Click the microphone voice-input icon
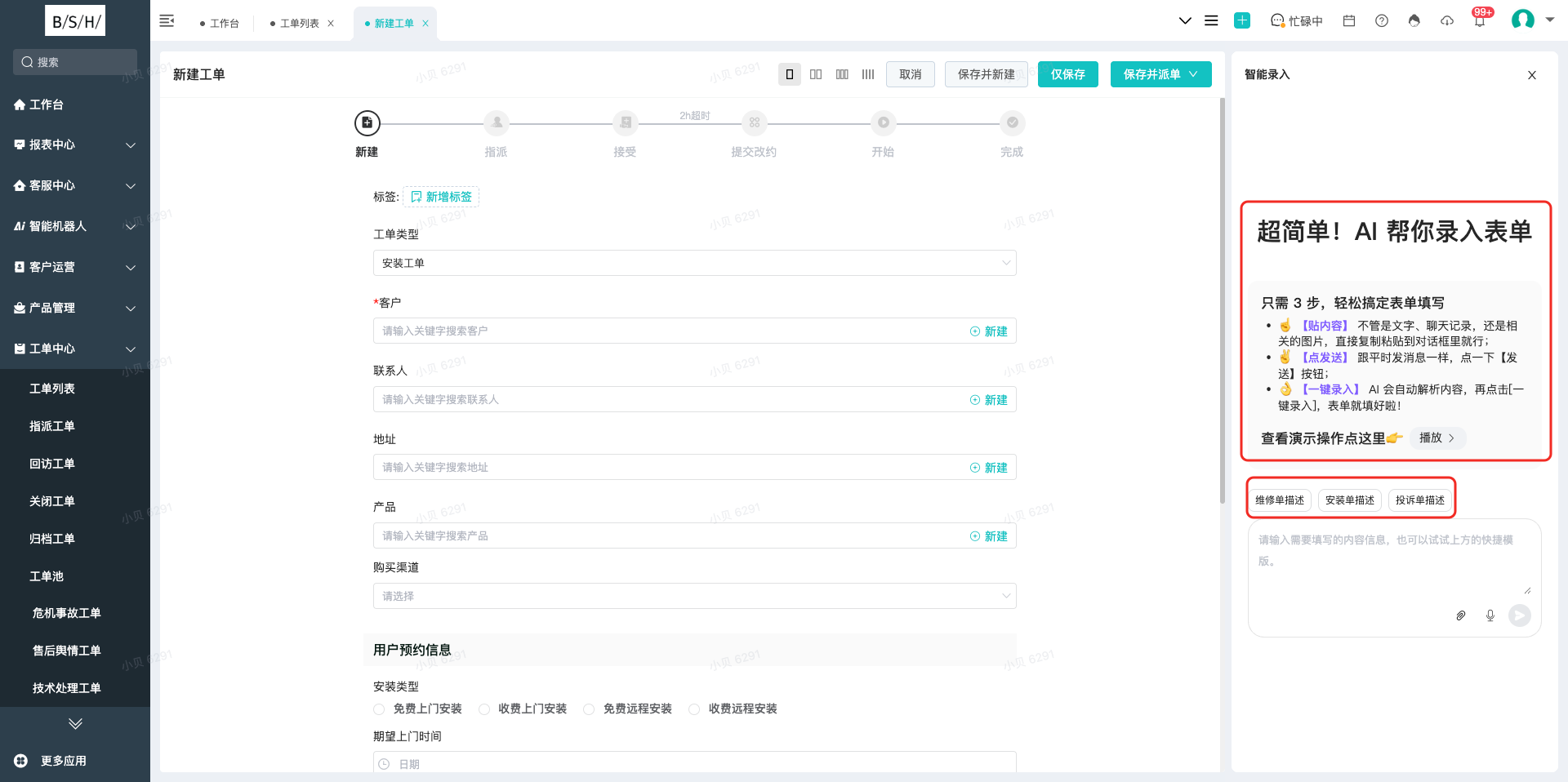The image size is (1568, 782). click(x=1490, y=615)
